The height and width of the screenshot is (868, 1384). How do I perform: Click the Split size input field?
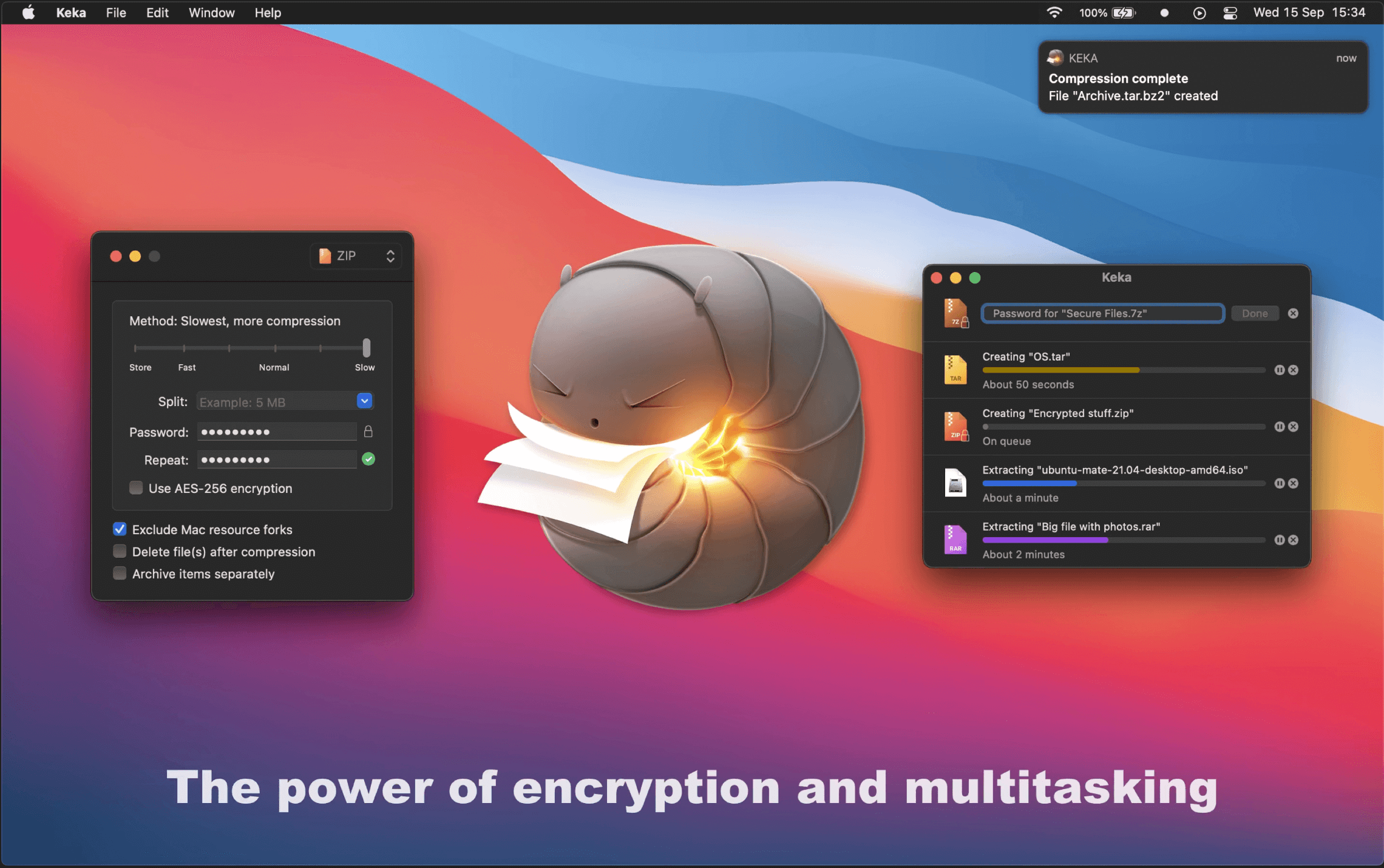pos(277,401)
